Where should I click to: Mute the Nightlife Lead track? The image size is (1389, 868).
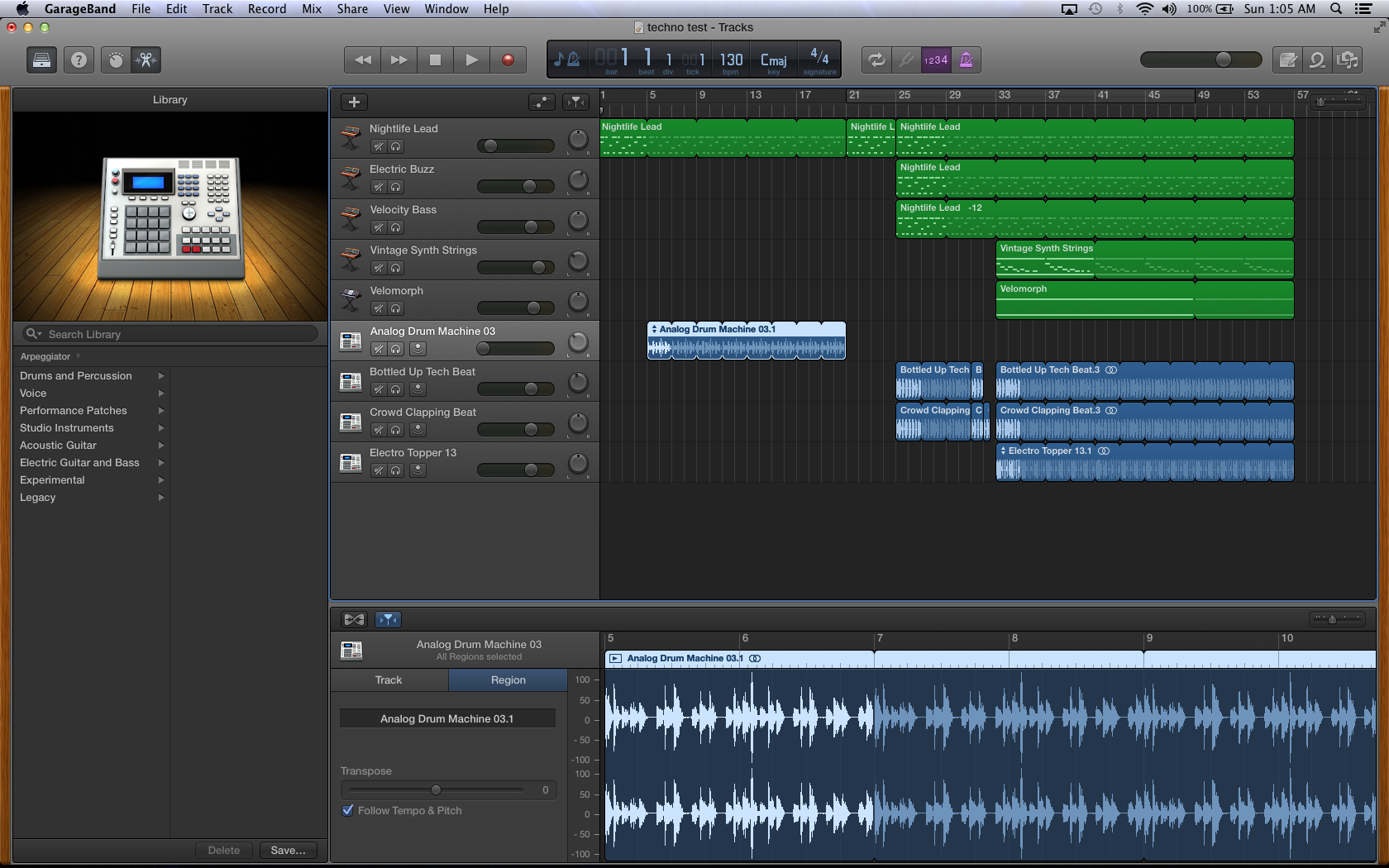click(379, 146)
